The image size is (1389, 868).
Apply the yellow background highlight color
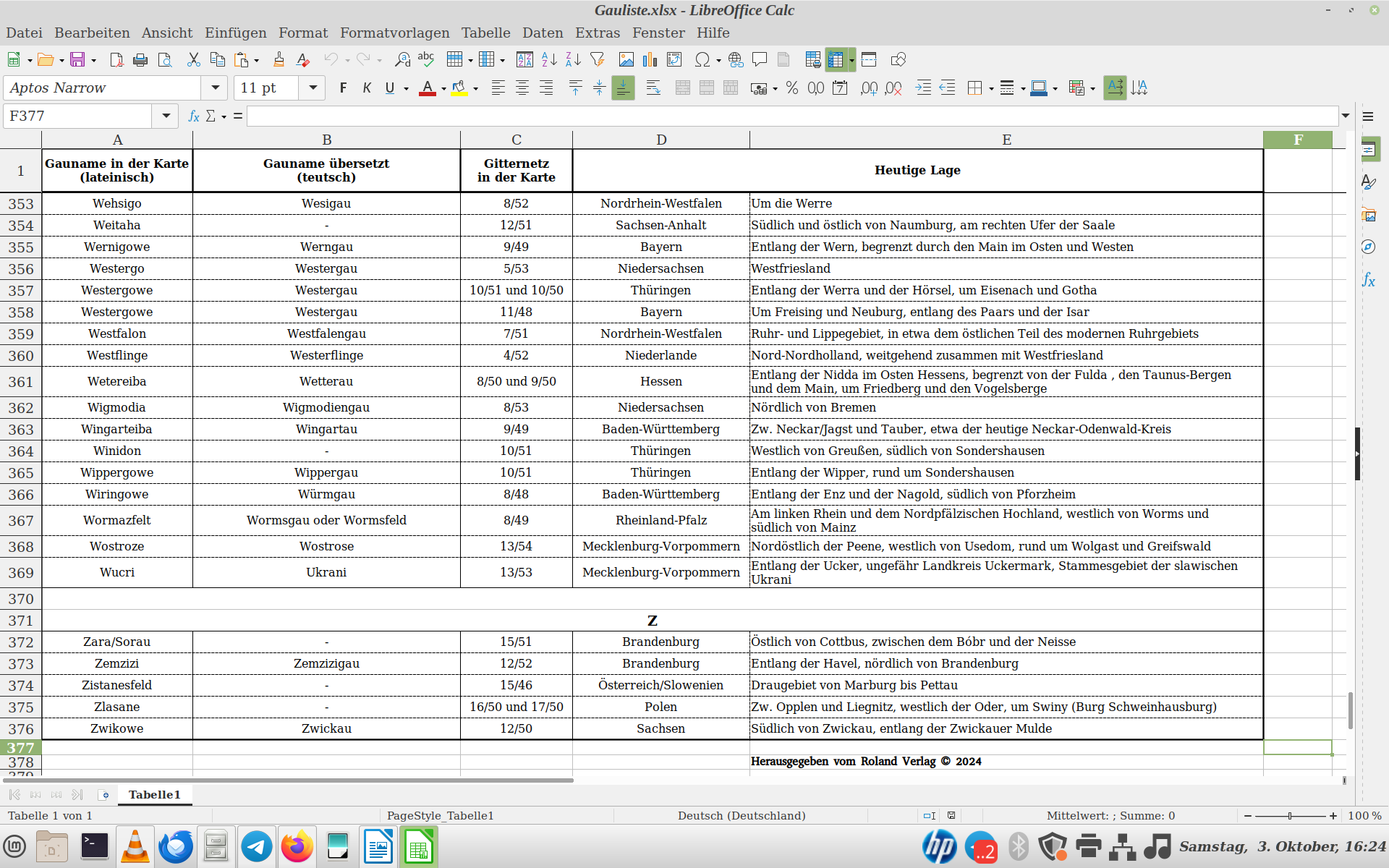[x=459, y=88]
